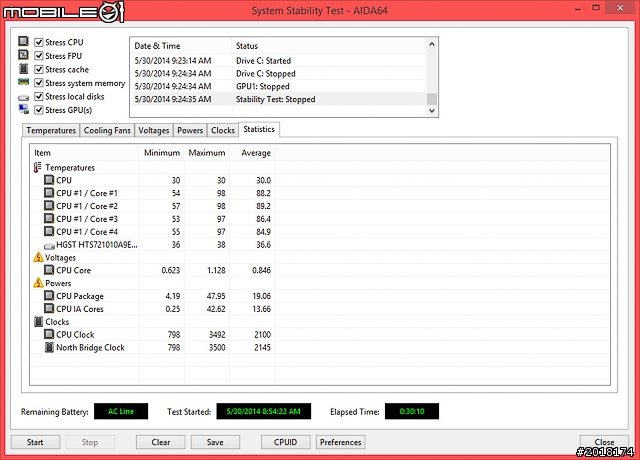Click the Elapsed Time value 0:30:10
The image size is (640, 460).
coord(412,411)
